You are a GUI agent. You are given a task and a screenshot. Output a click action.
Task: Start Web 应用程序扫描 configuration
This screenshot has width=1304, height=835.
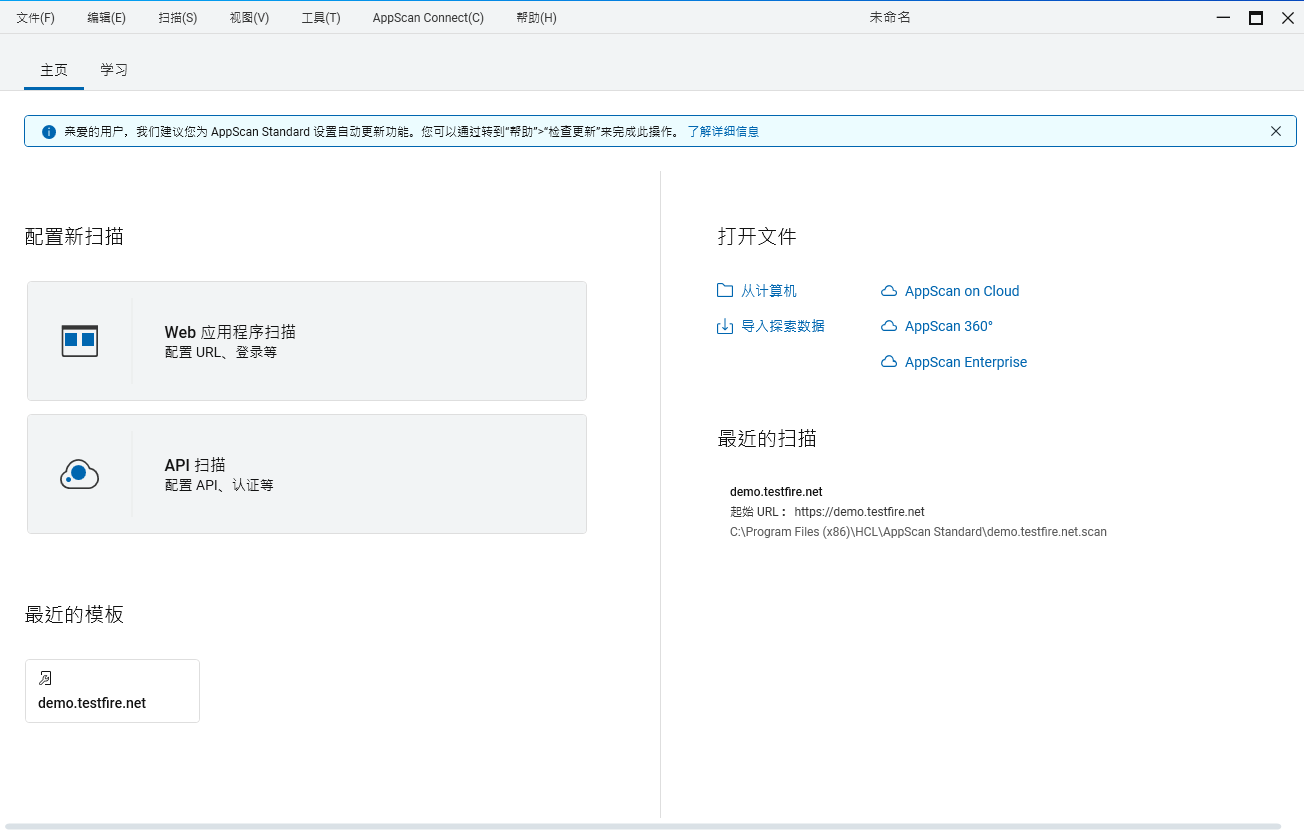pyautogui.click(x=307, y=341)
